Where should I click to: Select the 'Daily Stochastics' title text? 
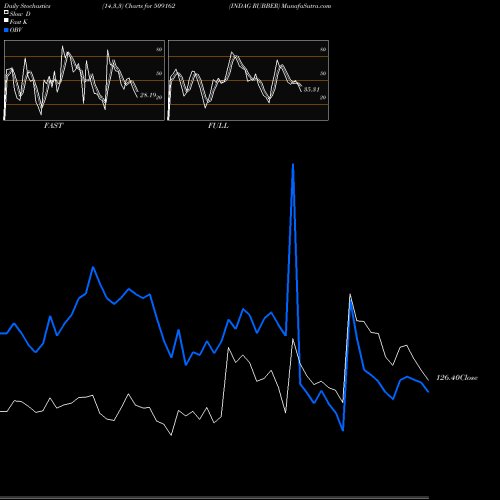tap(27, 6)
